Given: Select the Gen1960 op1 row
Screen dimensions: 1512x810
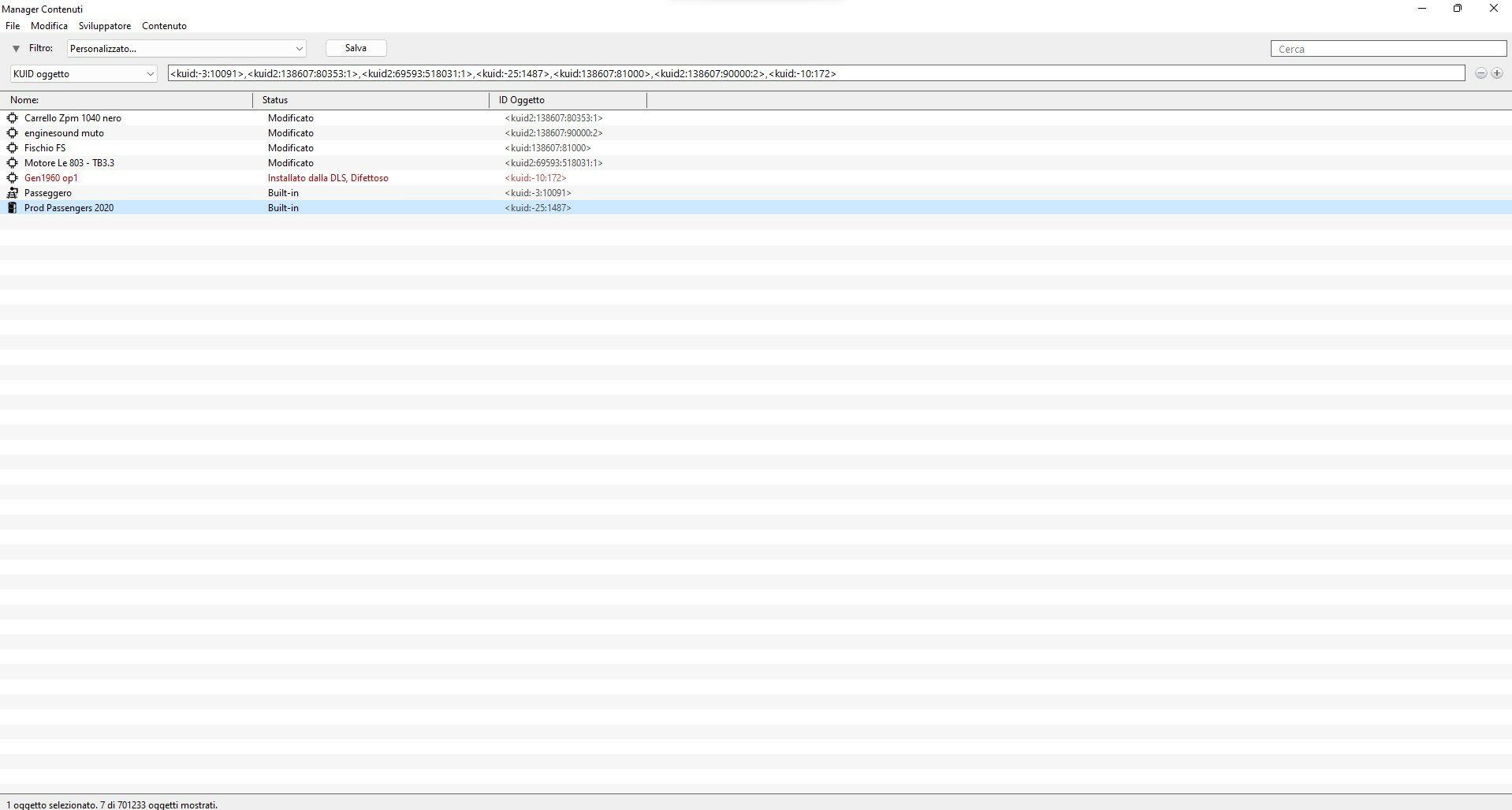Looking at the screenshot, I should pos(756,178).
